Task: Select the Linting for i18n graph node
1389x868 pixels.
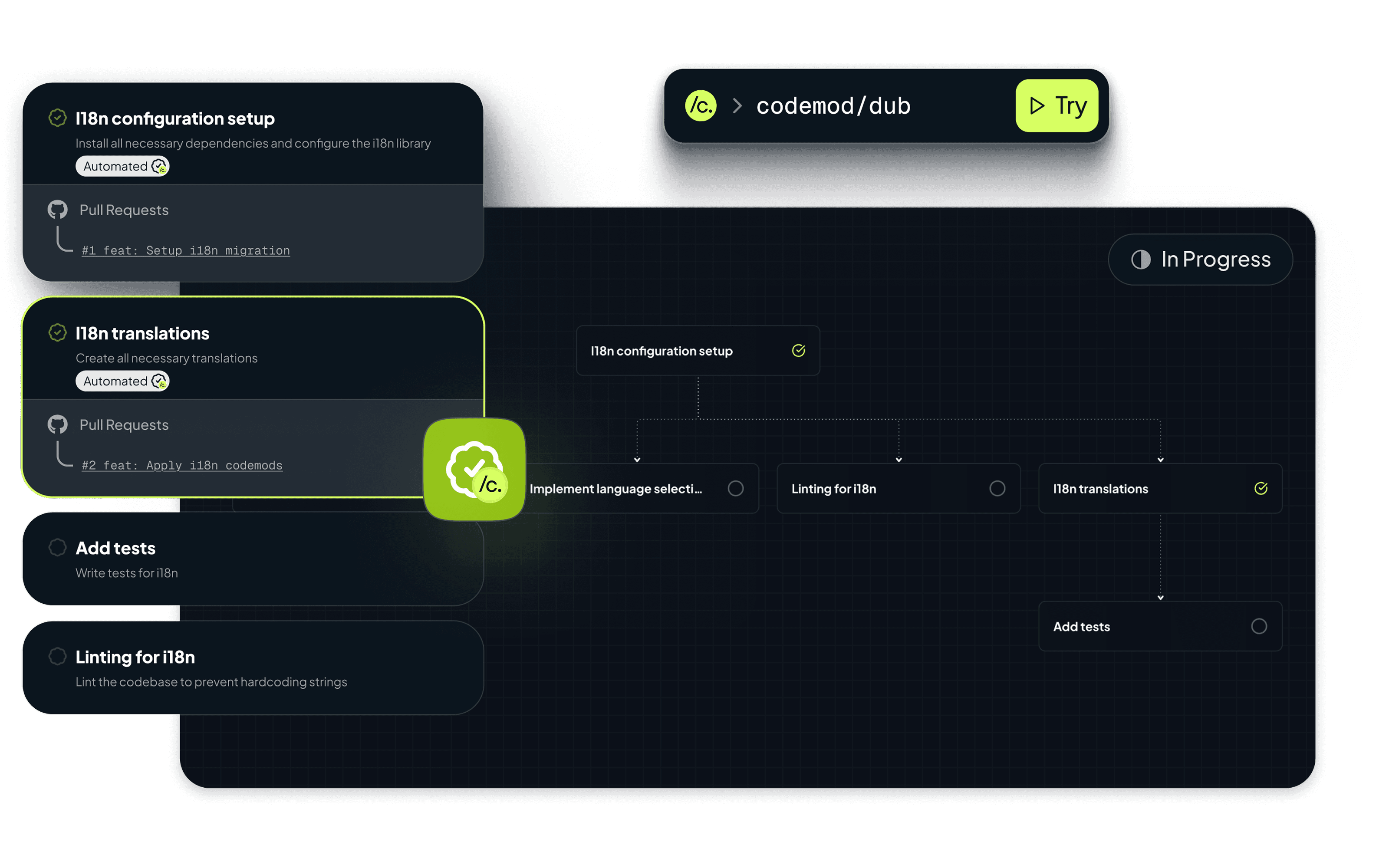Action: tap(898, 489)
